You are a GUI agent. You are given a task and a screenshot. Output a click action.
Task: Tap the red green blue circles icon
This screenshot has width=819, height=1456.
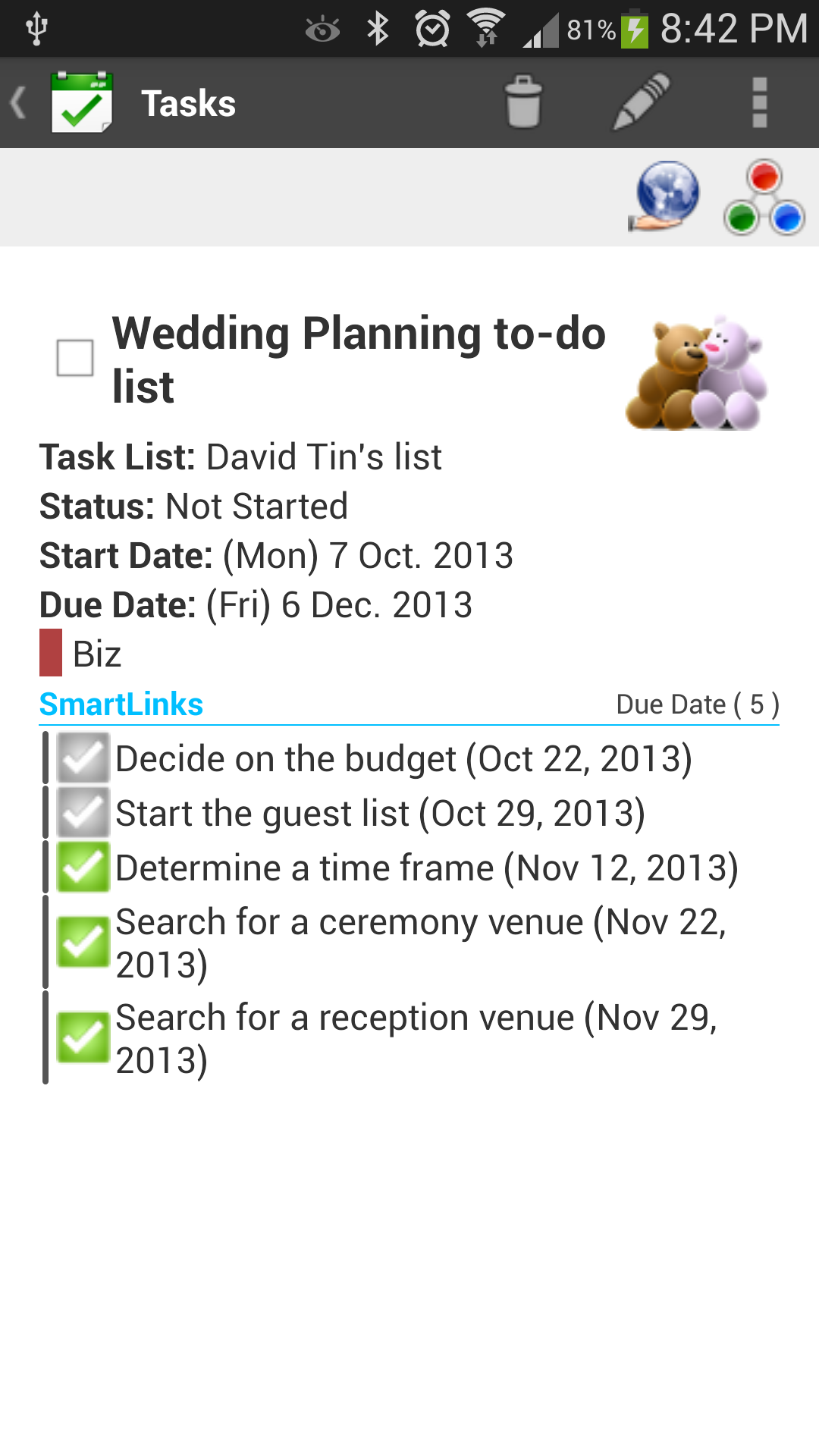764,197
